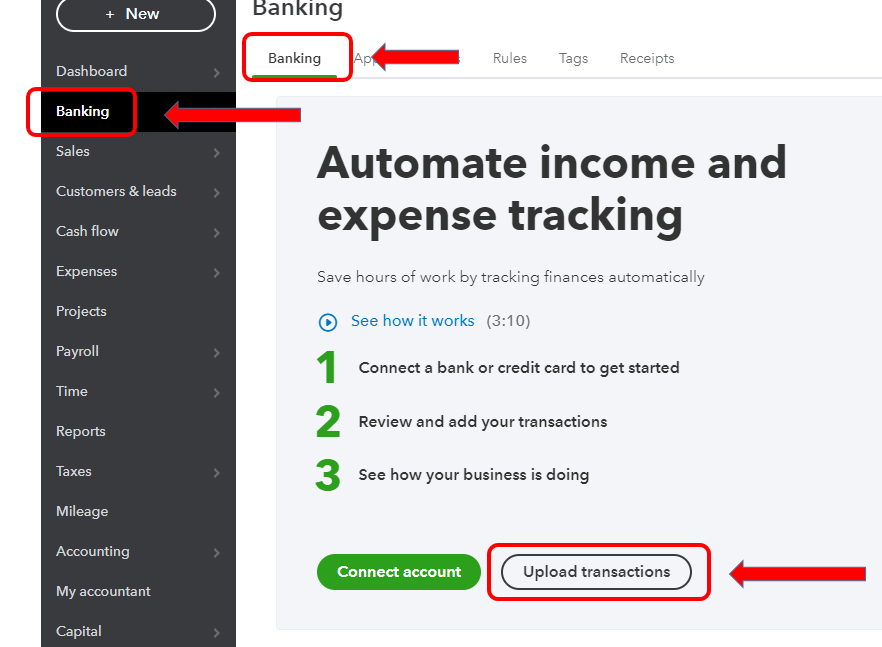Play the "See how it works" video
882x647 pixels.
[x=412, y=321]
